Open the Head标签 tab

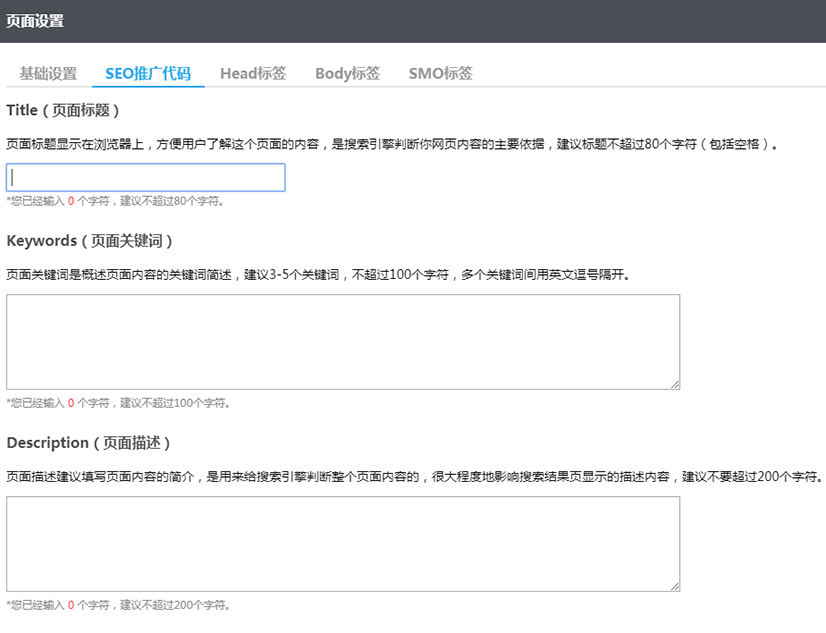[253, 72]
